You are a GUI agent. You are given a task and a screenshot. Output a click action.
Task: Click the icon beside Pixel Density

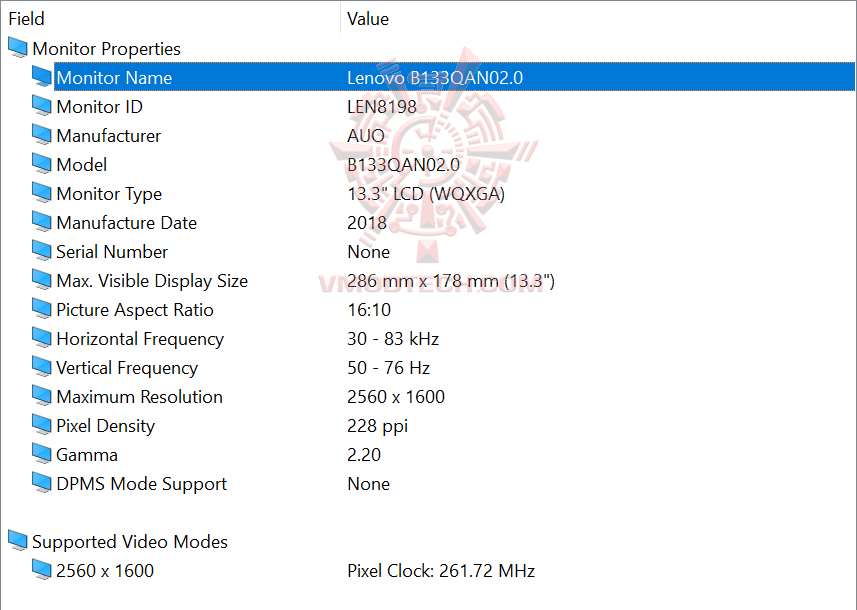(x=42, y=425)
